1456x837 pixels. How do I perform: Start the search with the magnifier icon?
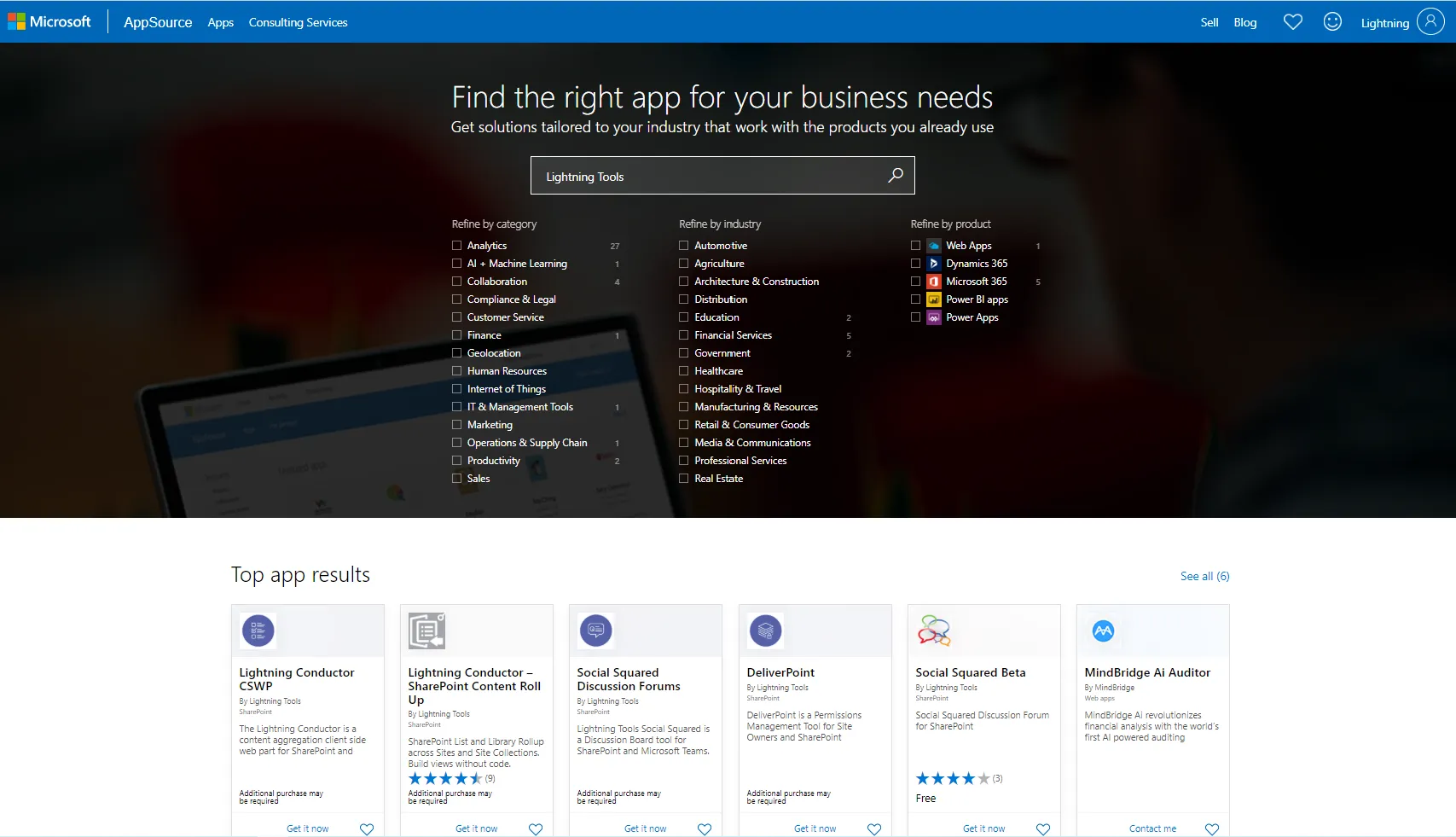coord(895,175)
